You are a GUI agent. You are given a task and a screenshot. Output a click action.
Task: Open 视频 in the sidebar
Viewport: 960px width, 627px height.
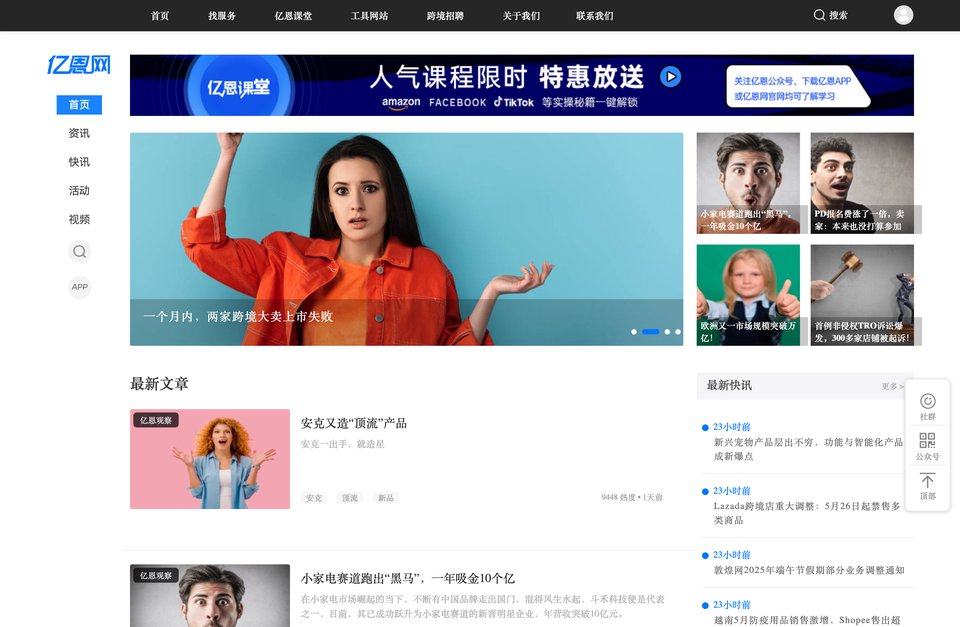click(x=79, y=220)
